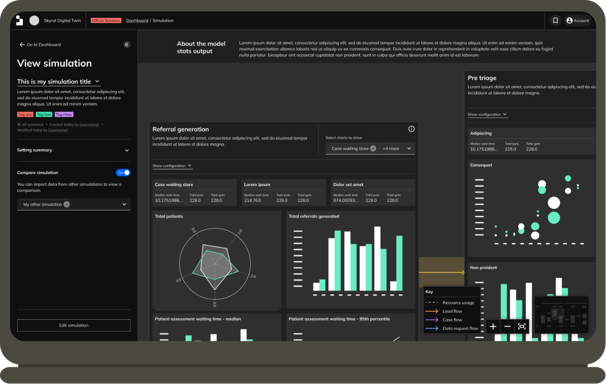This screenshot has width=606, height=384.
Task: Expand Show configuration in Pre triage
Action: point(487,115)
